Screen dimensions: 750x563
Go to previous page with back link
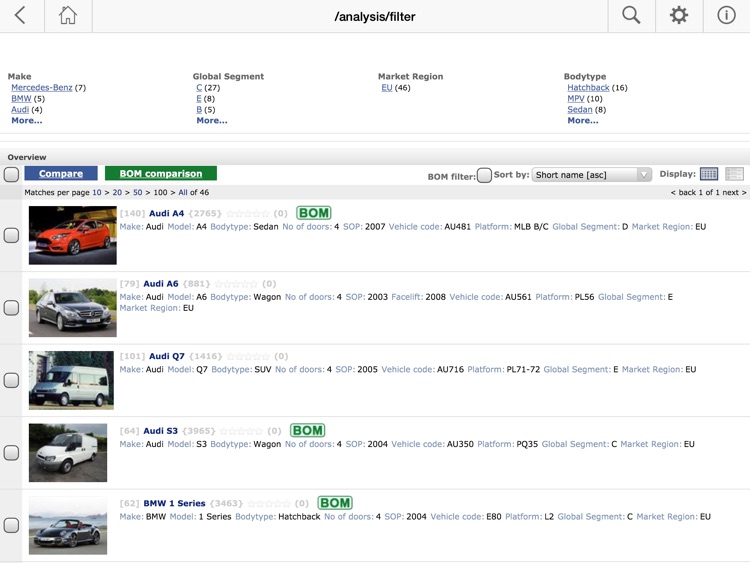click(x=684, y=192)
